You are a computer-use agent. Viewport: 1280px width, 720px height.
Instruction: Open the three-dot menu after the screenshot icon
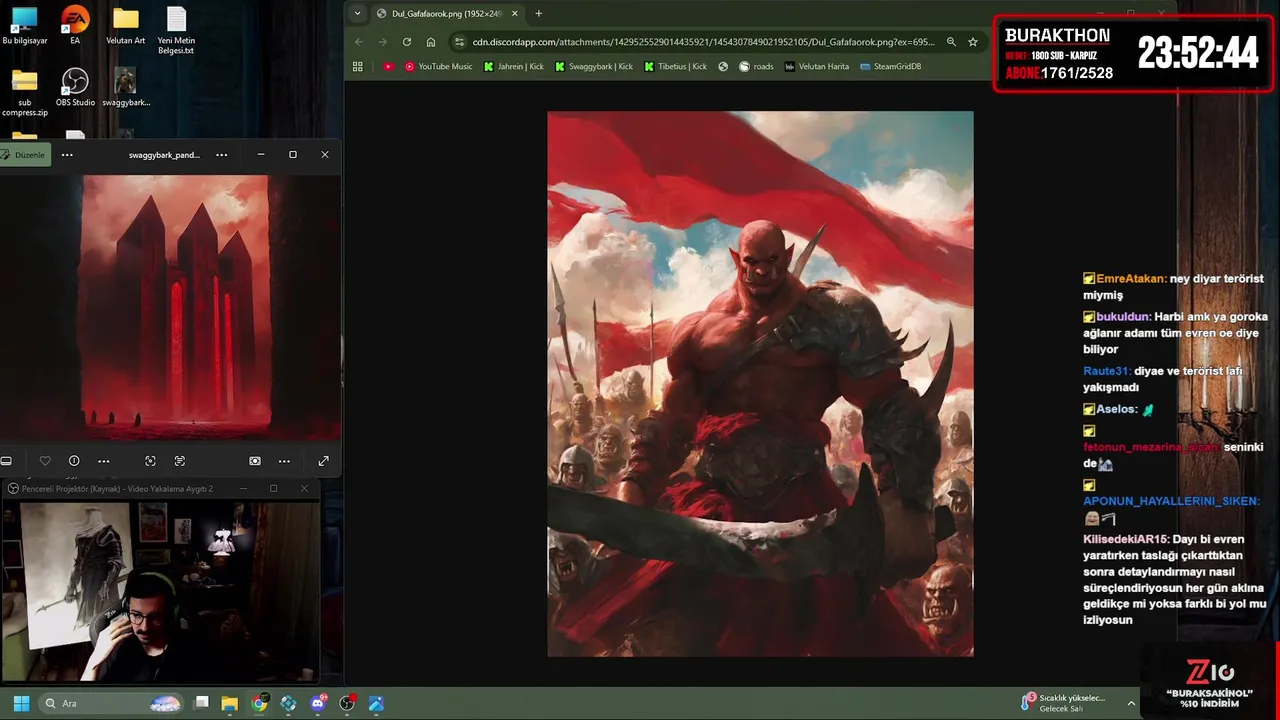(x=284, y=461)
